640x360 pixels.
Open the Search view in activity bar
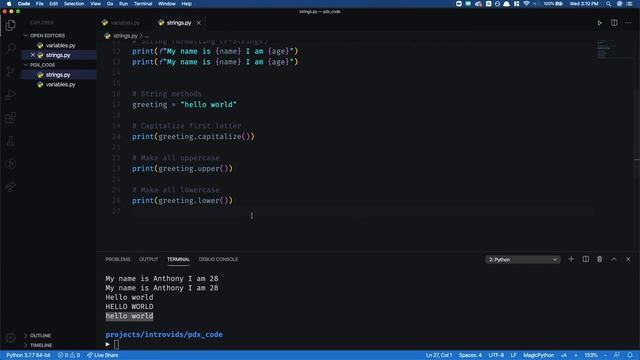click(x=11, y=48)
